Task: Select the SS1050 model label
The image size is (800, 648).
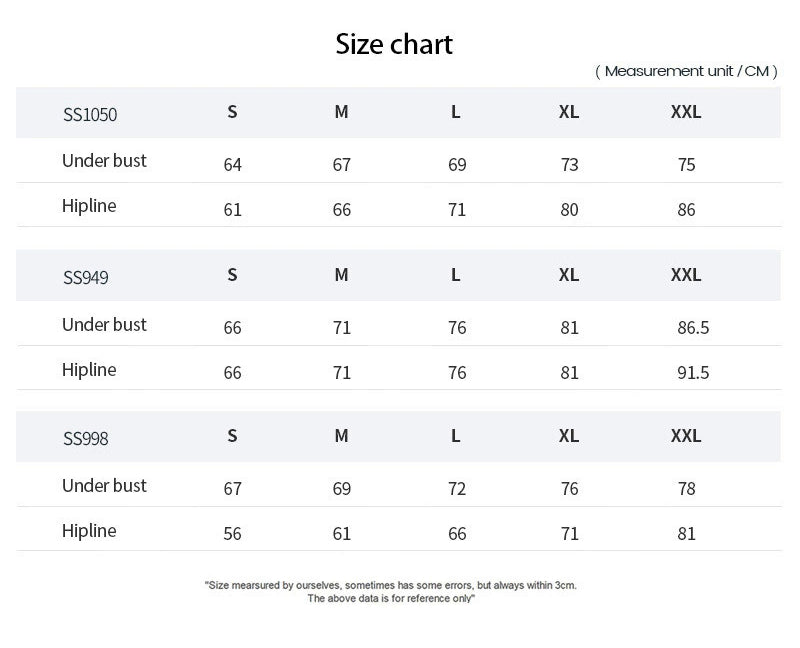Action: (x=90, y=114)
